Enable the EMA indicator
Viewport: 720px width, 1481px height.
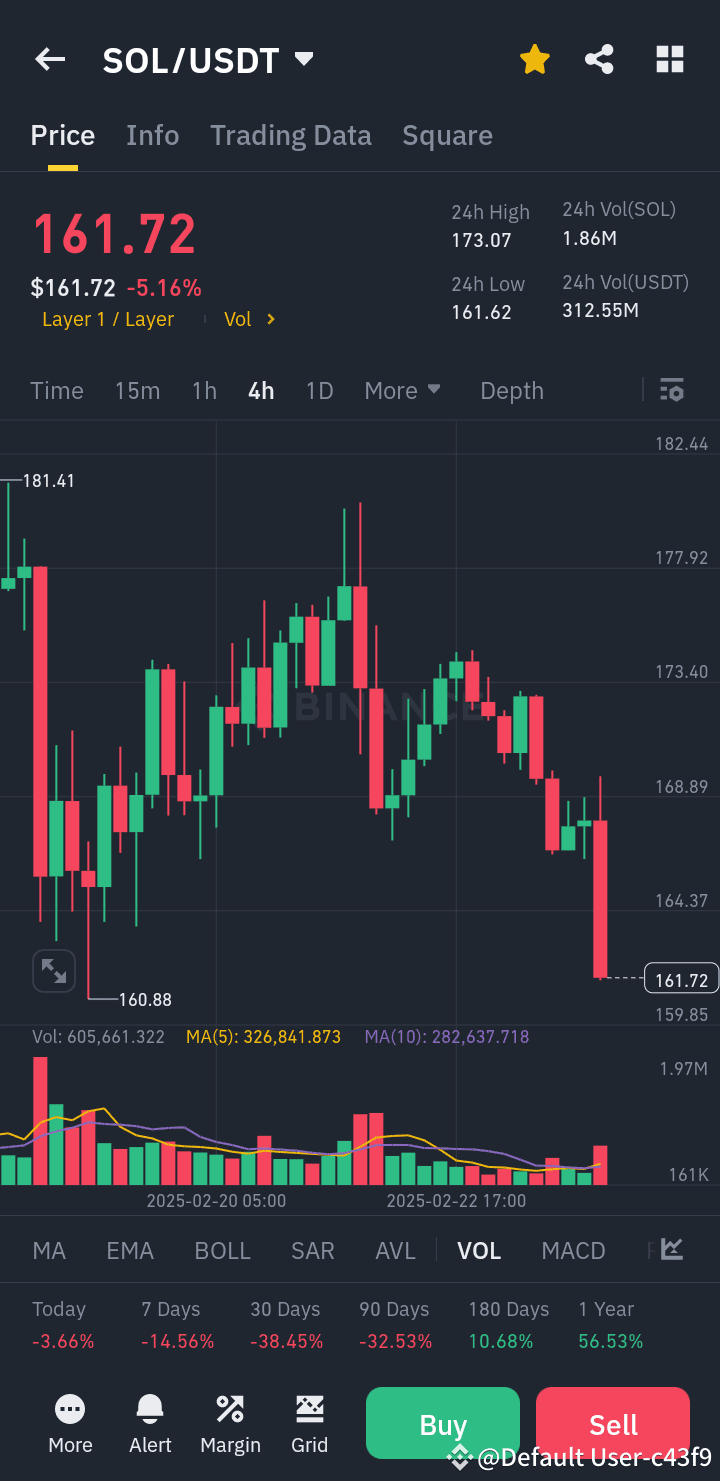[130, 1250]
